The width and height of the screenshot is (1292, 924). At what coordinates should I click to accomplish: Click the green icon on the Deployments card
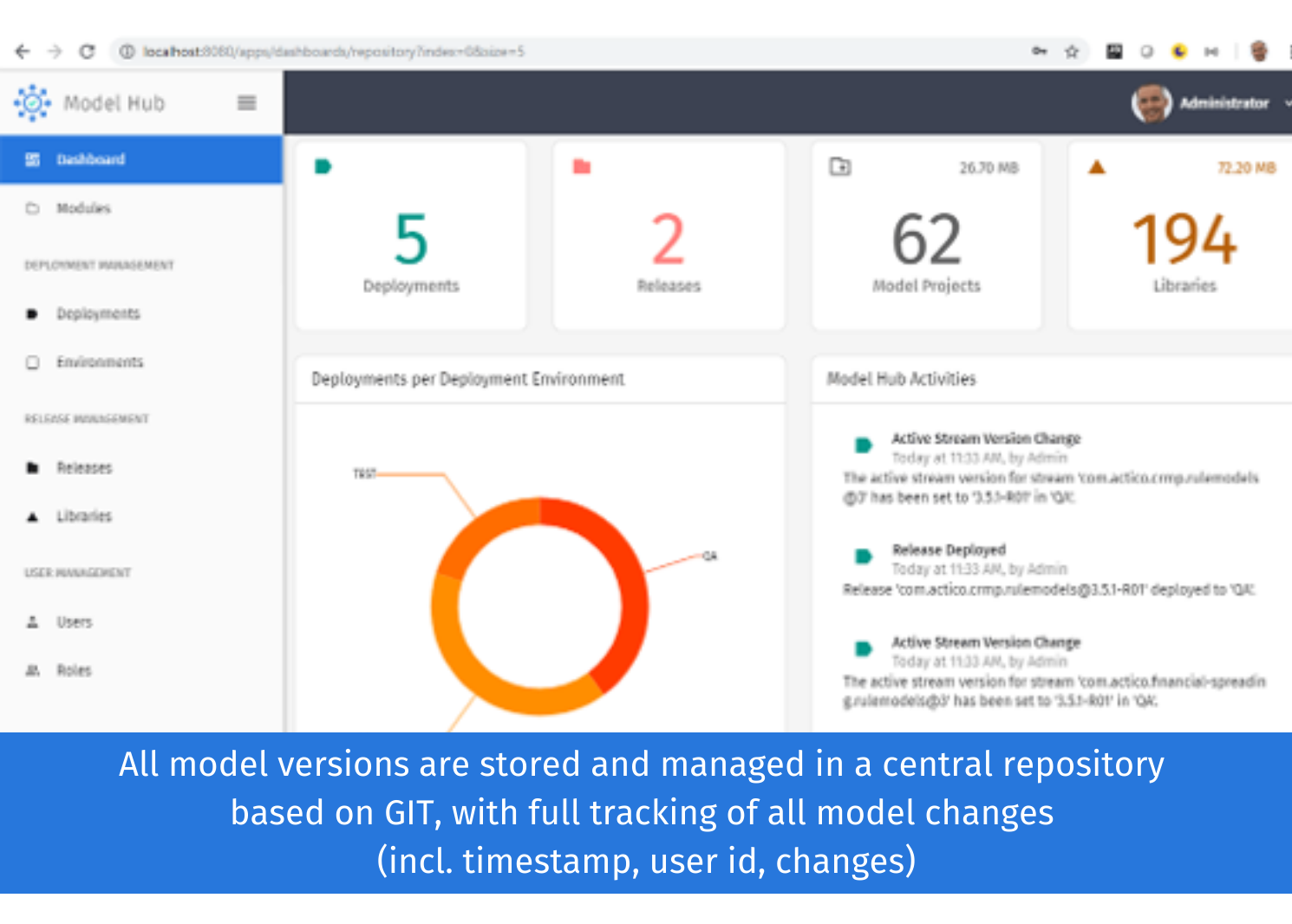pyautogui.click(x=322, y=165)
